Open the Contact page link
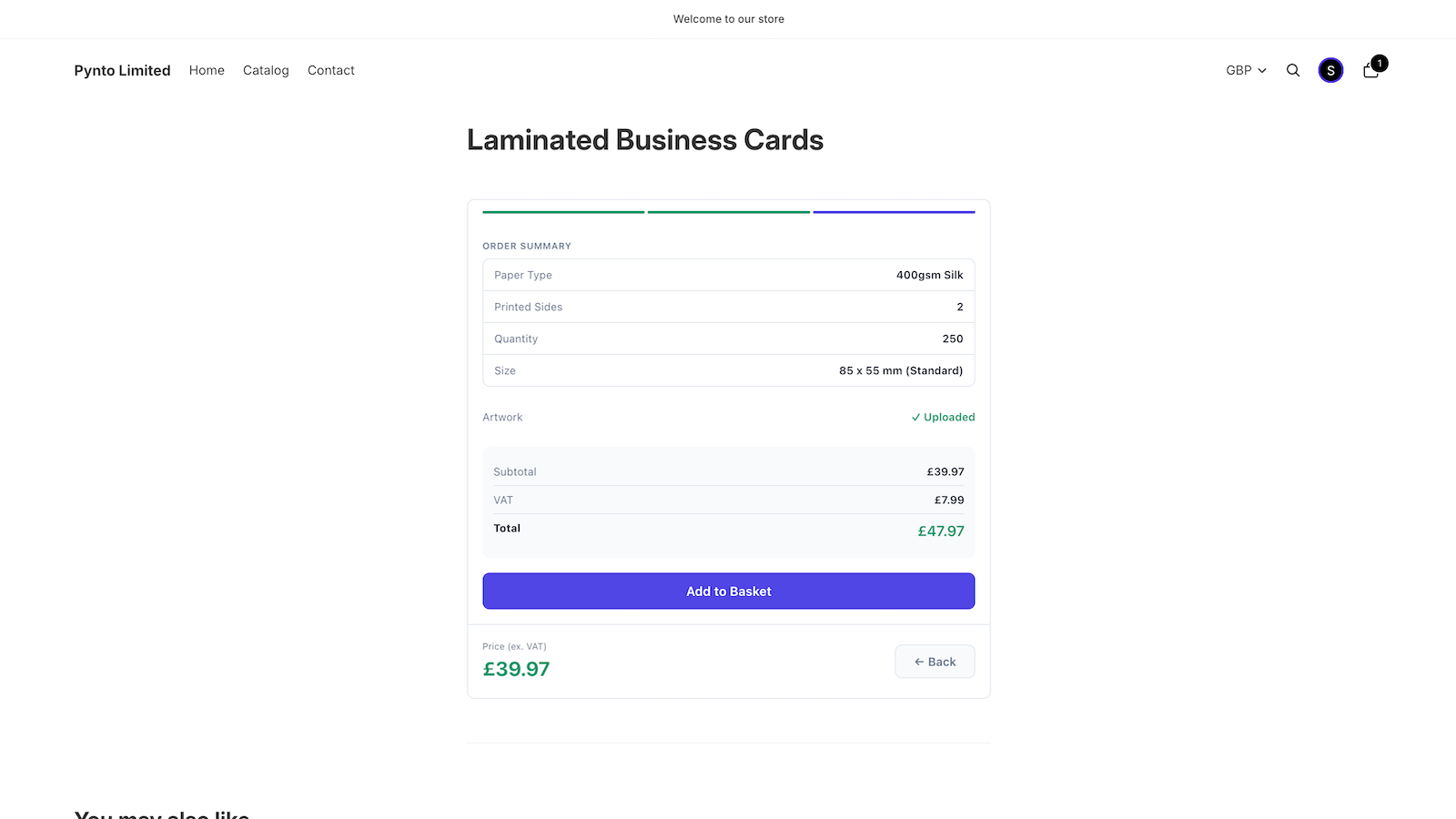This screenshot has height=819, width=1456. click(331, 70)
